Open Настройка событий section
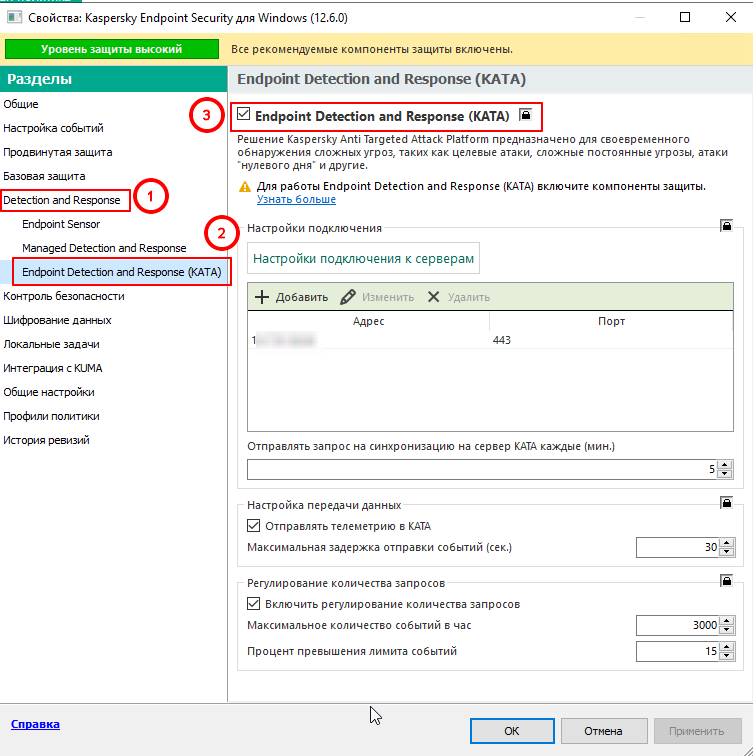This screenshot has height=756, width=753. point(53,128)
